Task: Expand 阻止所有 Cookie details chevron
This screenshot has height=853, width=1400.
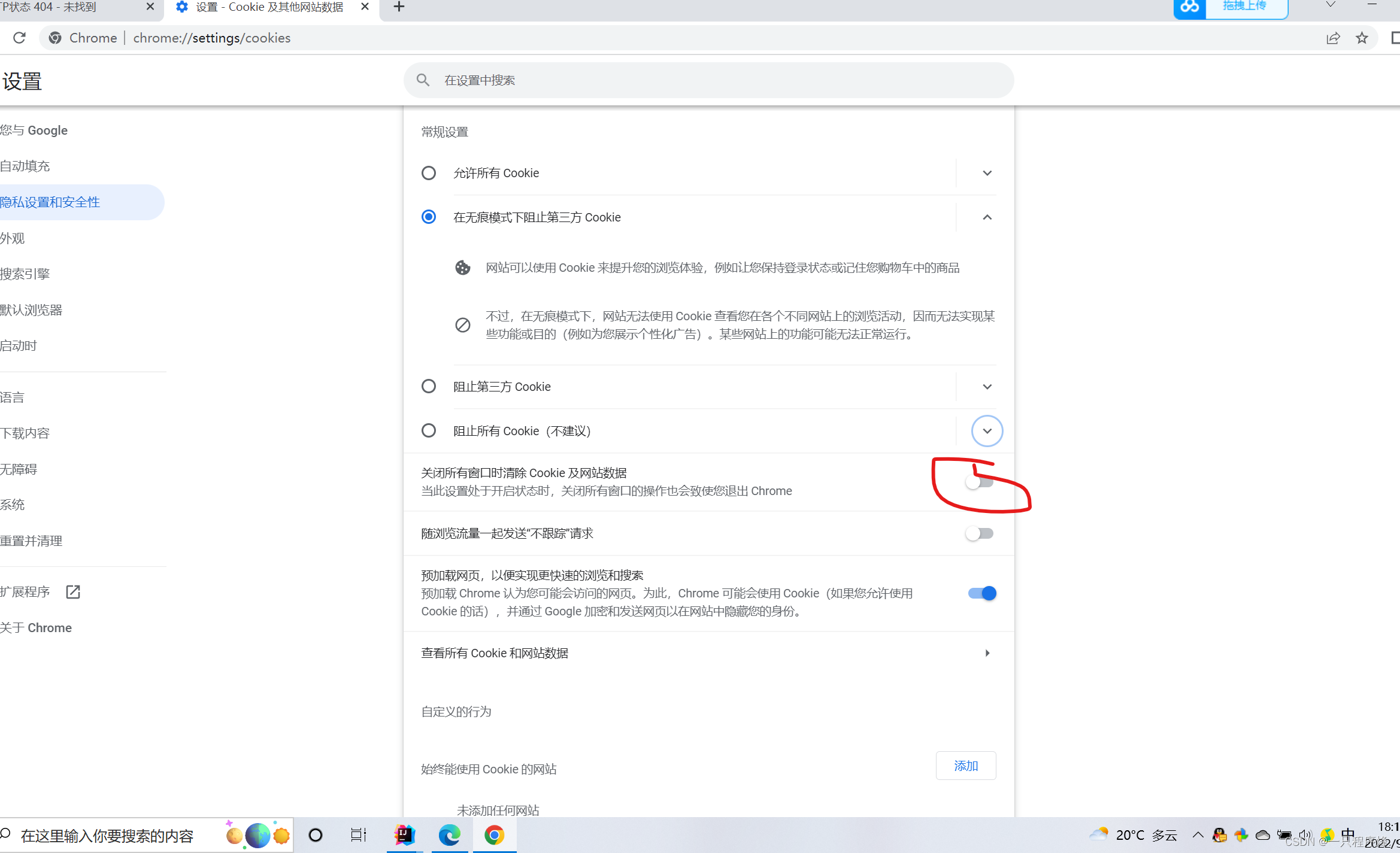Action: [987, 430]
